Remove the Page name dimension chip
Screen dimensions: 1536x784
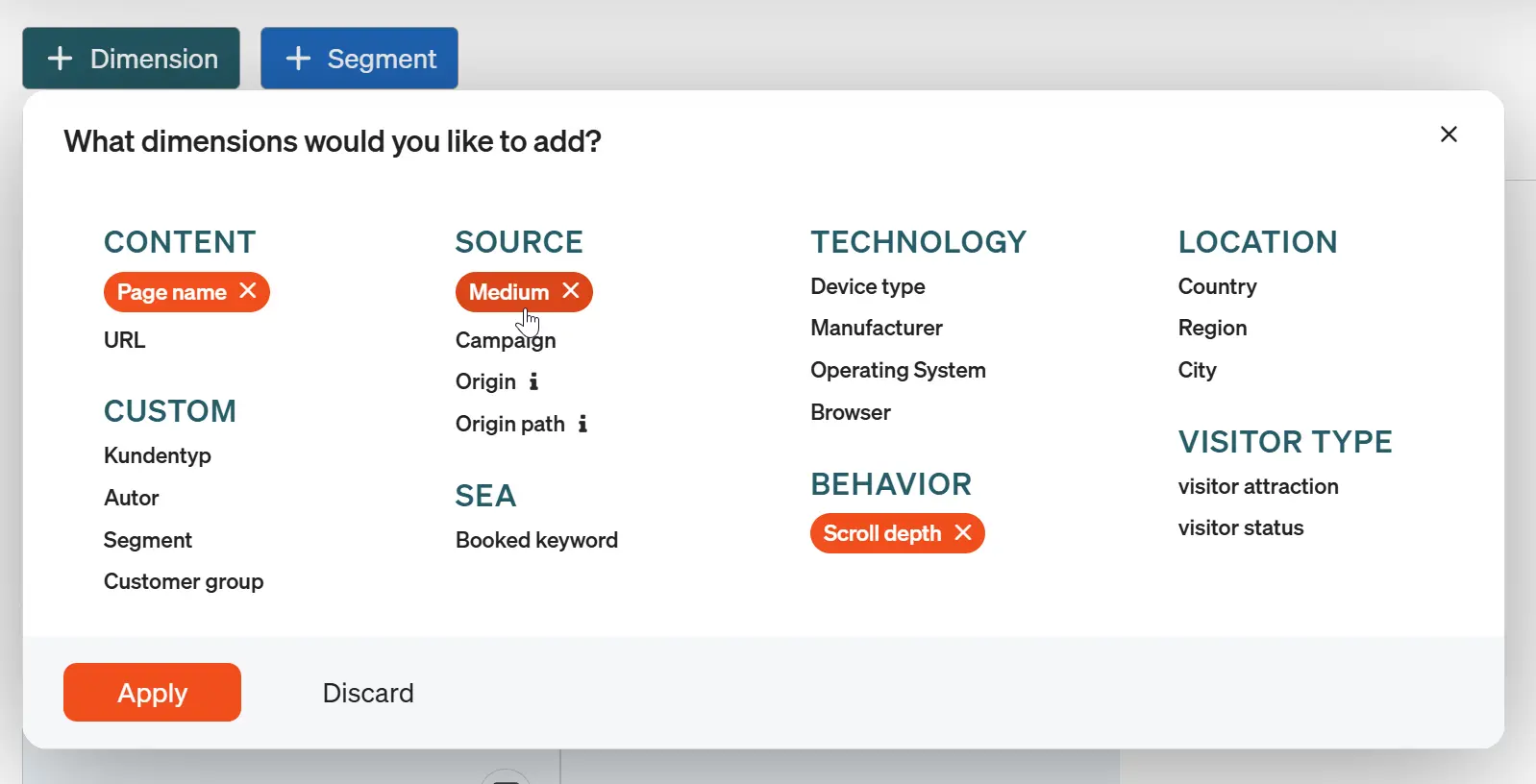[x=248, y=291]
